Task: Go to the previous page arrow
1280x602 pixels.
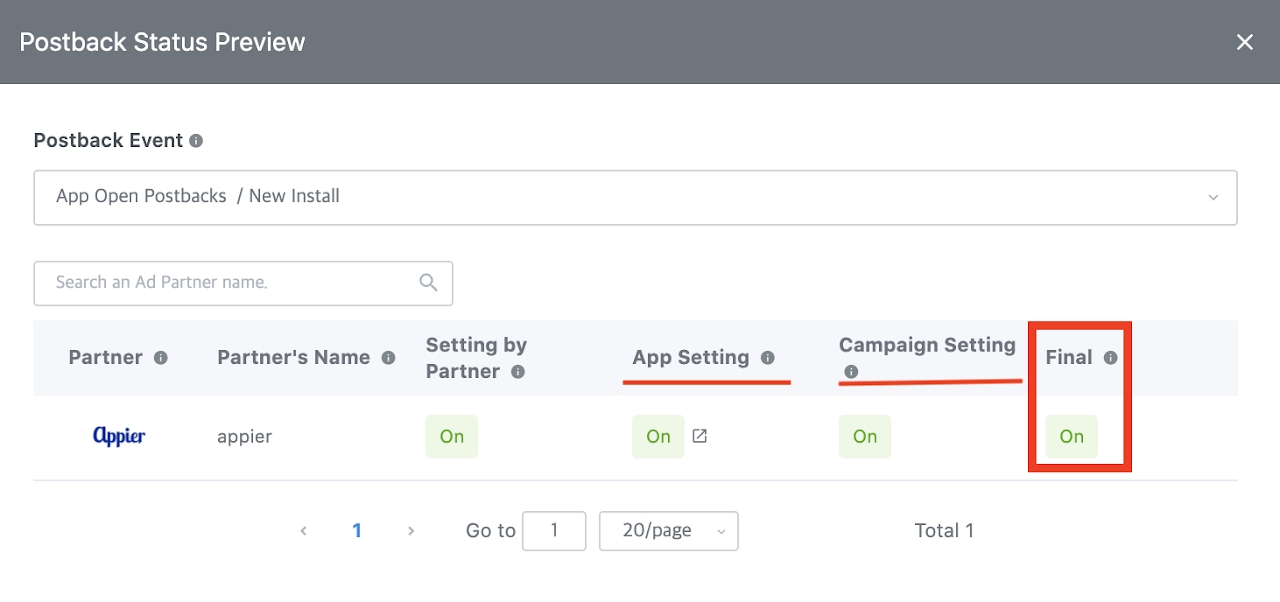Action: [x=303, y=531]
